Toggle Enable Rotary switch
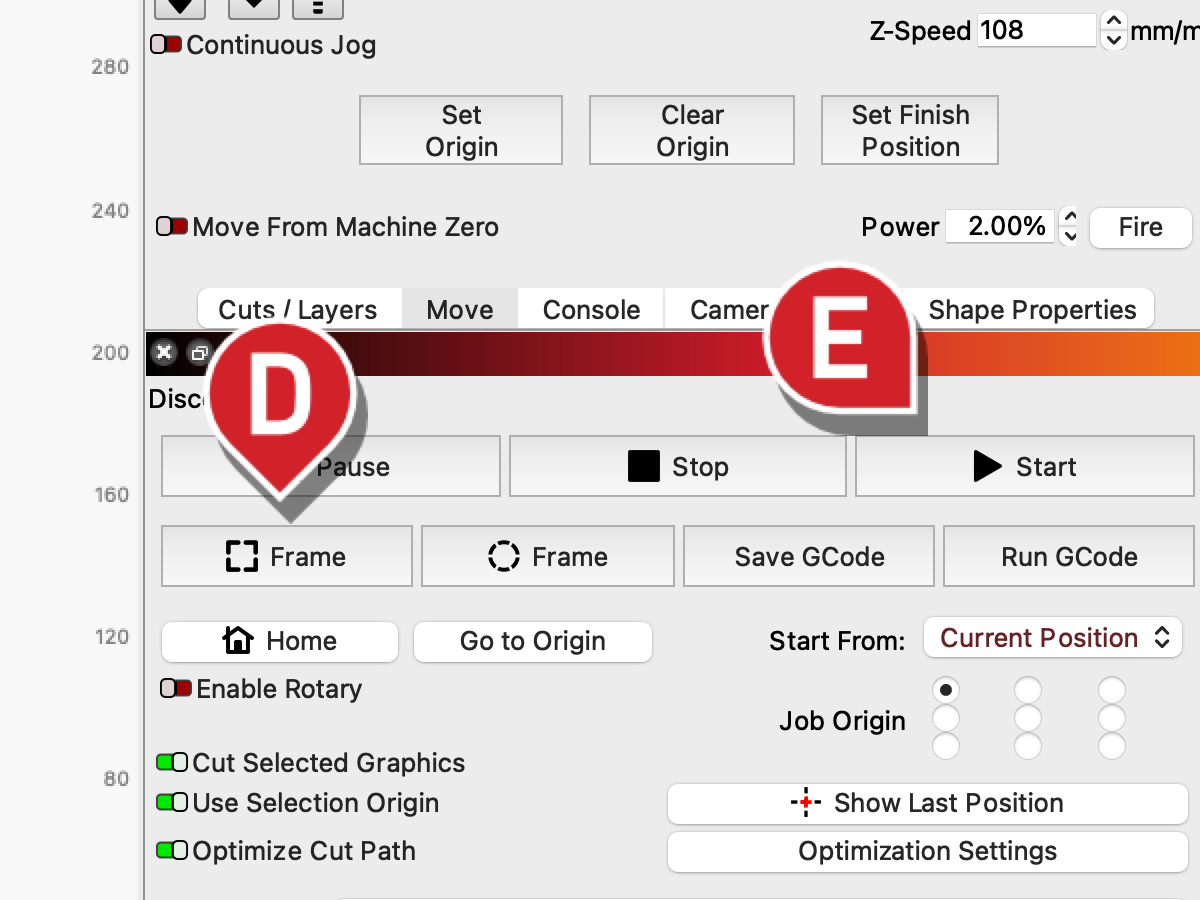The width and height of the screenshot is (1200, 900). point(176,689)
